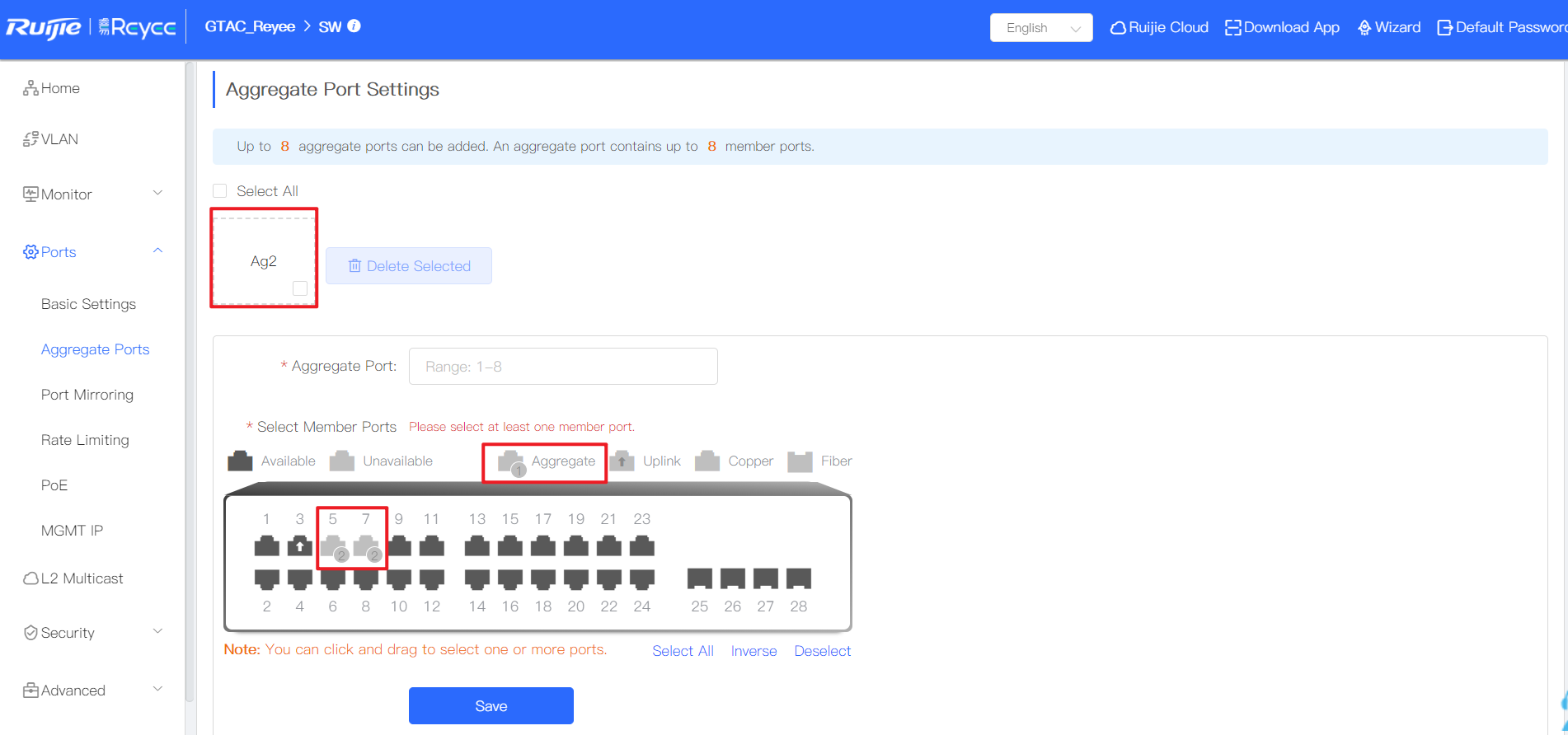
Task: Select switch port 6
Action: tap(333, 579)
